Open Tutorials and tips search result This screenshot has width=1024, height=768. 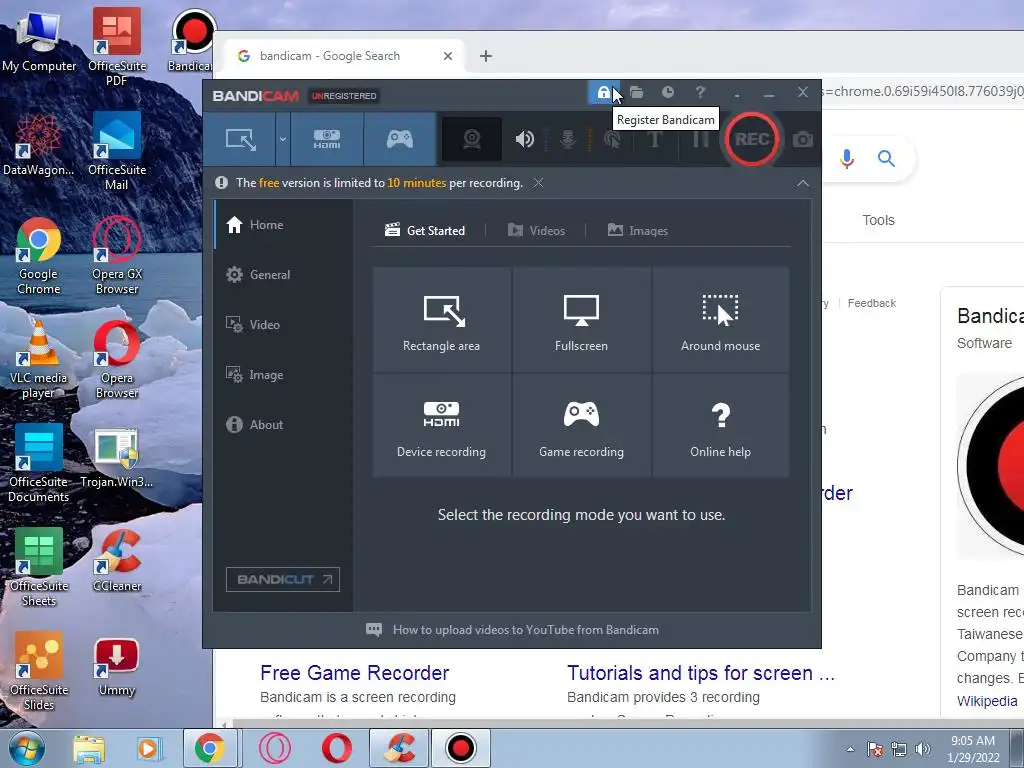pos(701,673)
